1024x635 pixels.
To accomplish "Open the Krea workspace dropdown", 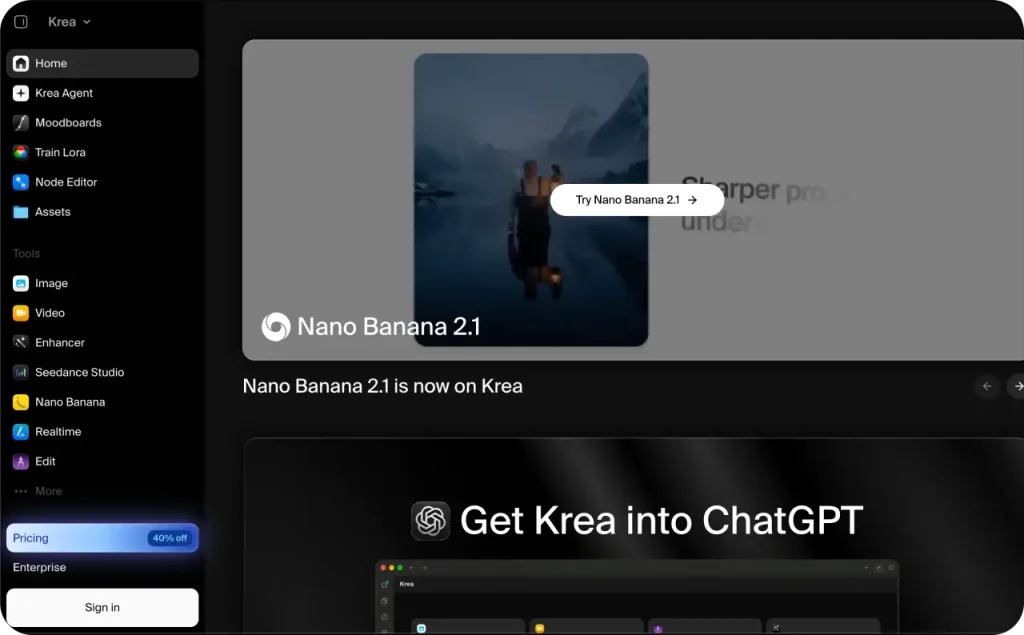I will click(x=69, y=22).
